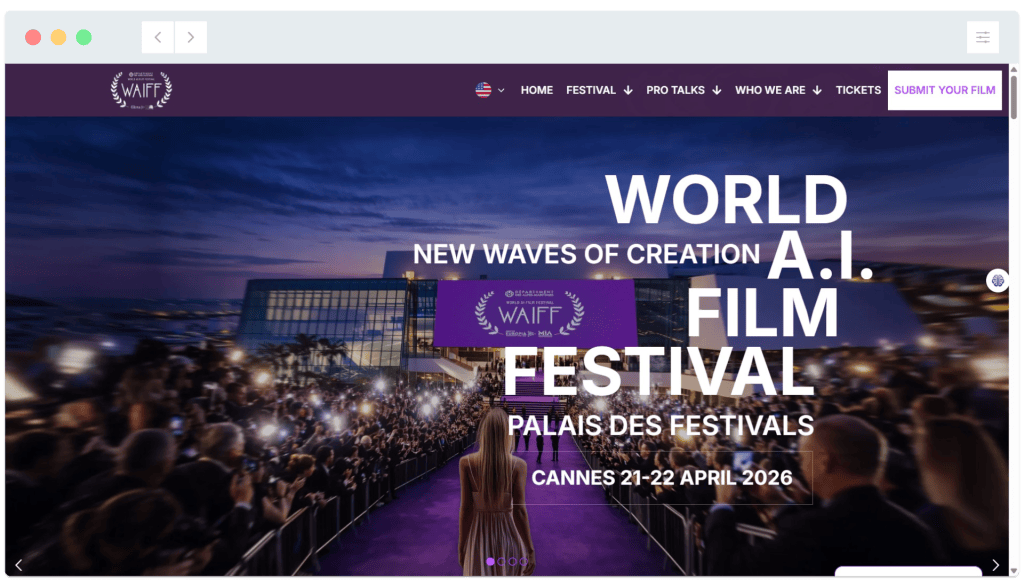The image size is (1024, 587).
Task: Select the second carousel dot
Action: pos(502,562)
